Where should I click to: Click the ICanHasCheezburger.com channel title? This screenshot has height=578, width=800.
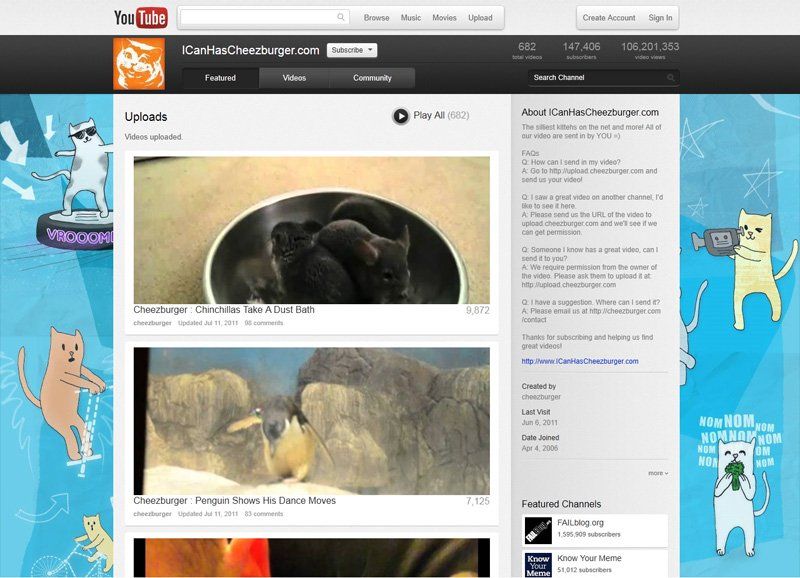tap(251, 51)
